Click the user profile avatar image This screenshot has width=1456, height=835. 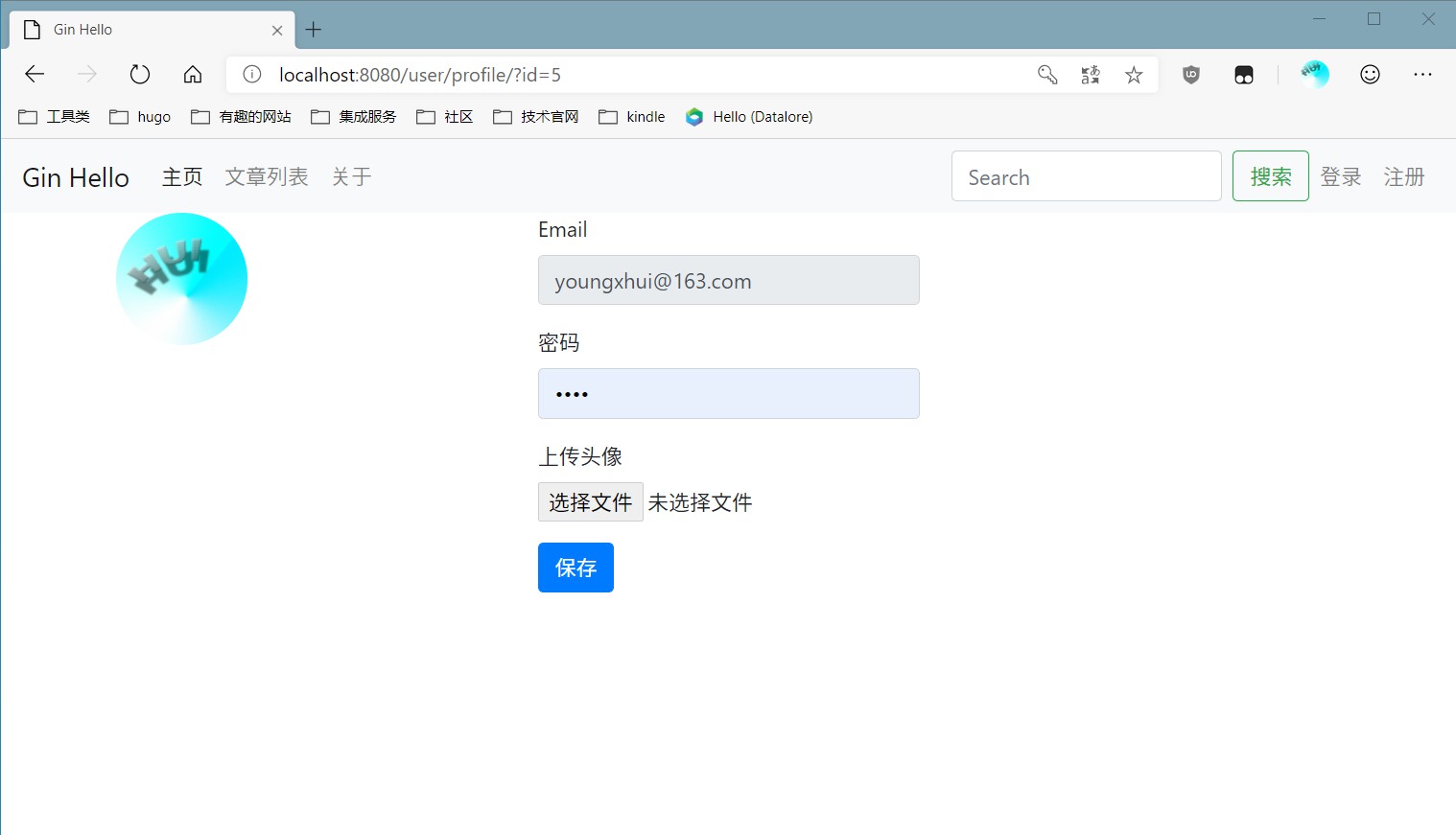pyautogui.click(x=181, y=278)
